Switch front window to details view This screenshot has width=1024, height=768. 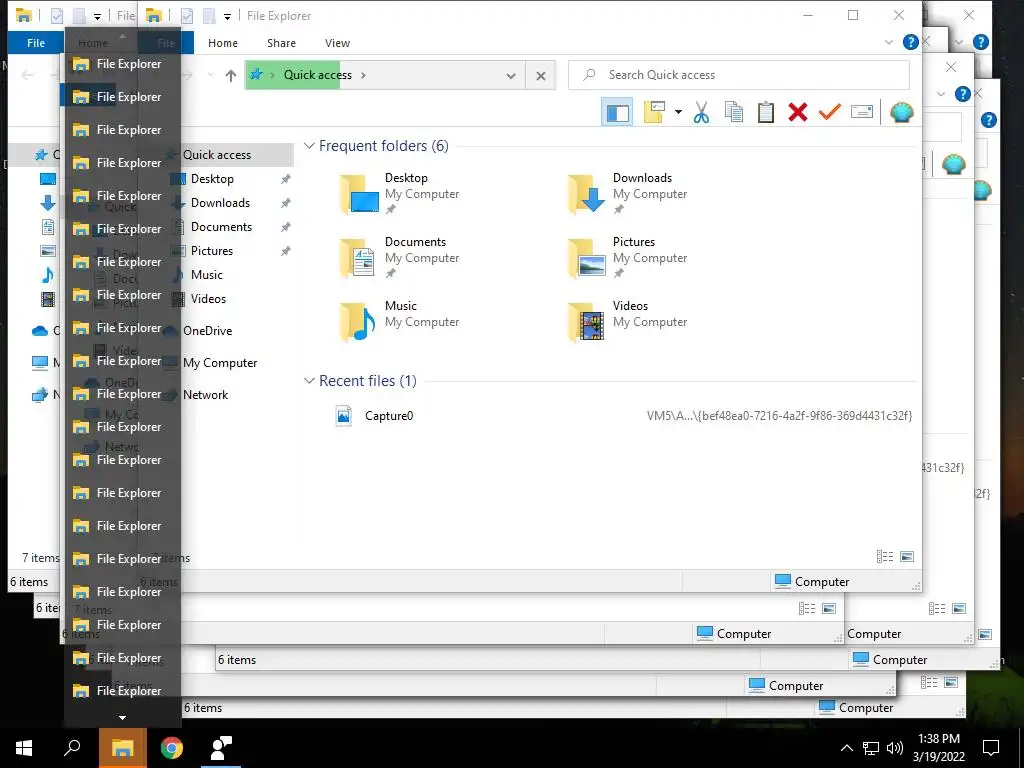click(x=885, y=556)
